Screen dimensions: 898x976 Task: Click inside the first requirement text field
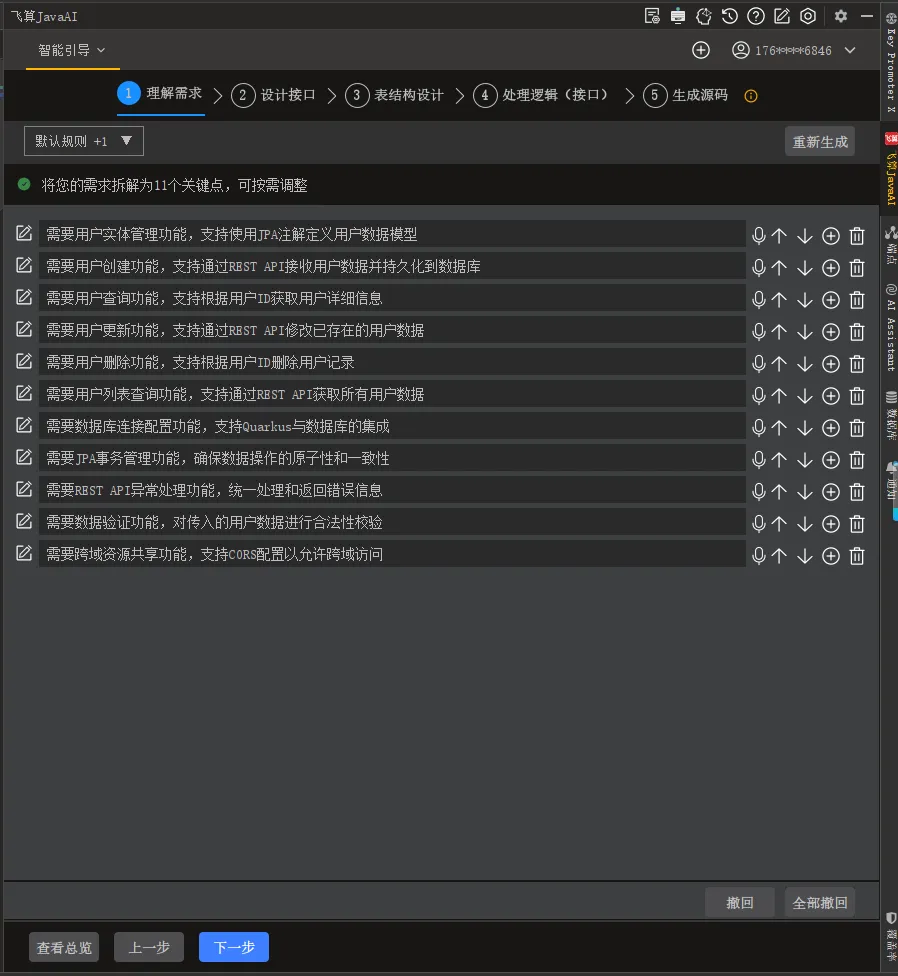(x=390, y=232)
